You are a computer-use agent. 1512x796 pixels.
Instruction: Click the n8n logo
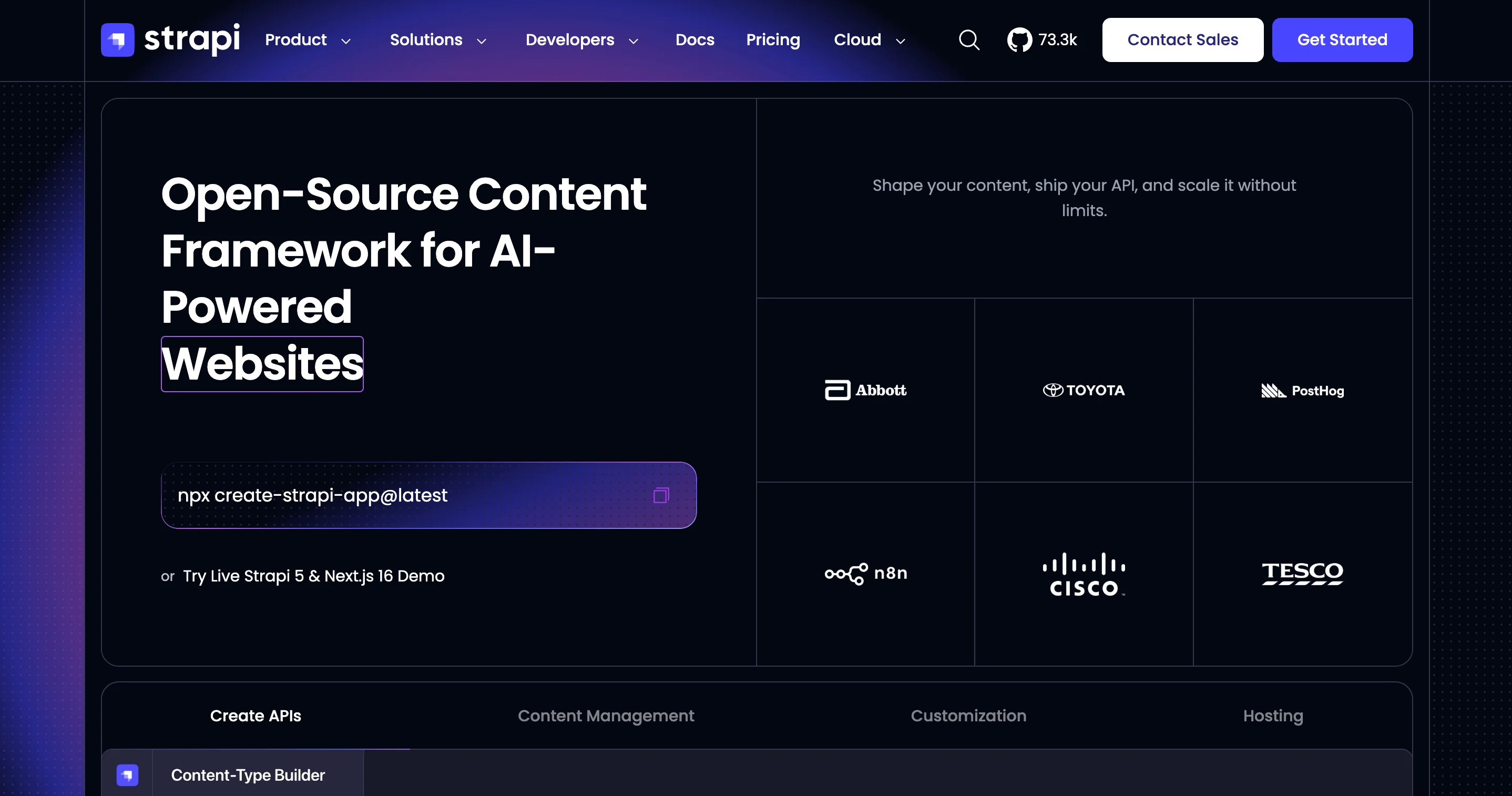[x=866, y=574]
